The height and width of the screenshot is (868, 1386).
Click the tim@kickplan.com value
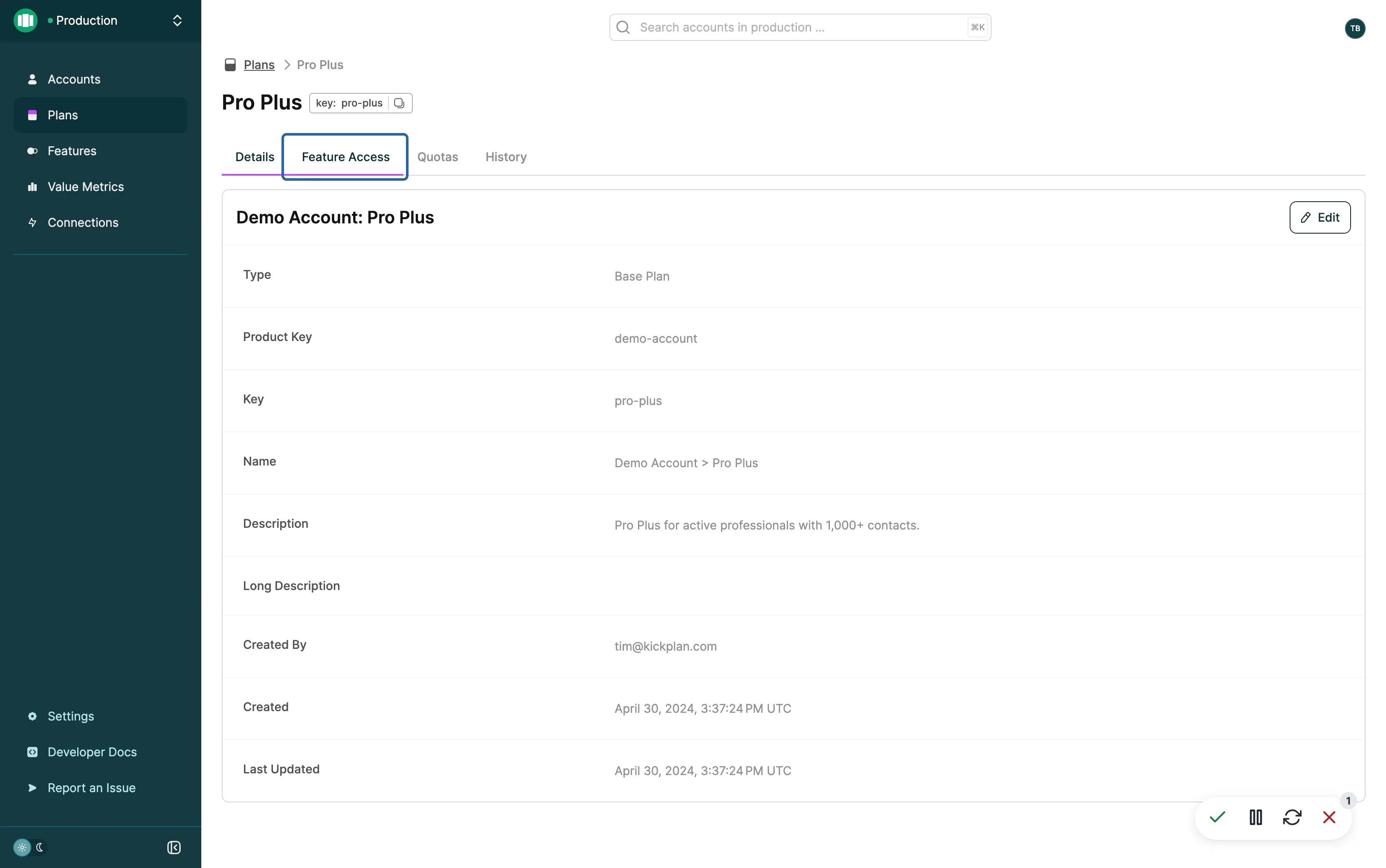[x=665, y=646]
